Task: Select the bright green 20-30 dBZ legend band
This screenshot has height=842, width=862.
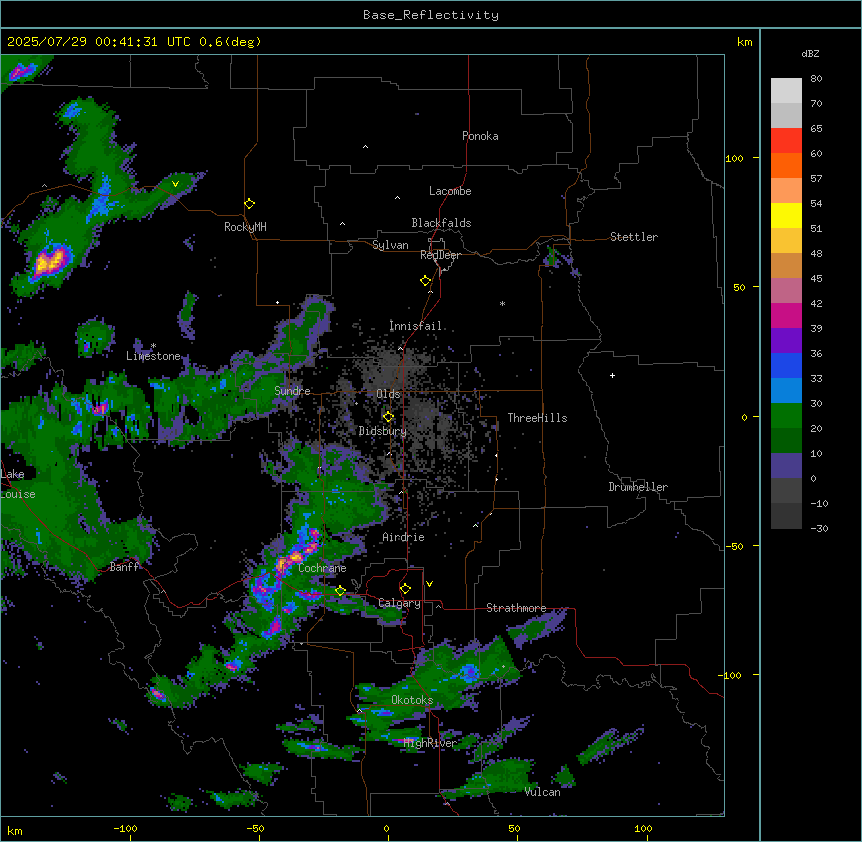Action: click(x=786, y=416)
